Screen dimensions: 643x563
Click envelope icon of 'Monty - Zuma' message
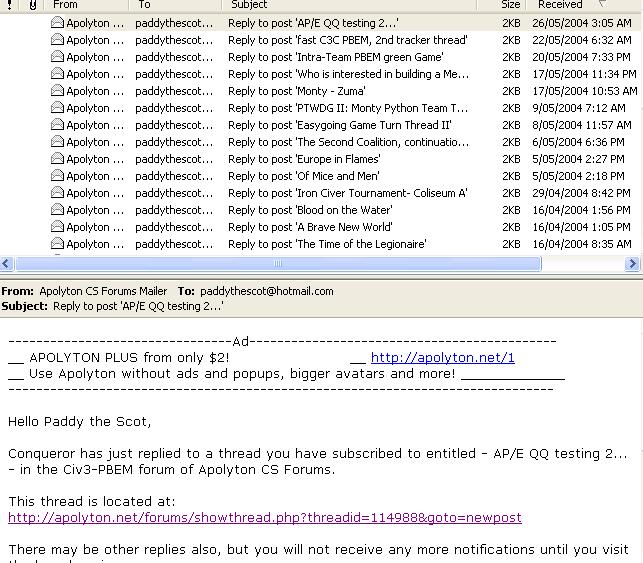57,91
